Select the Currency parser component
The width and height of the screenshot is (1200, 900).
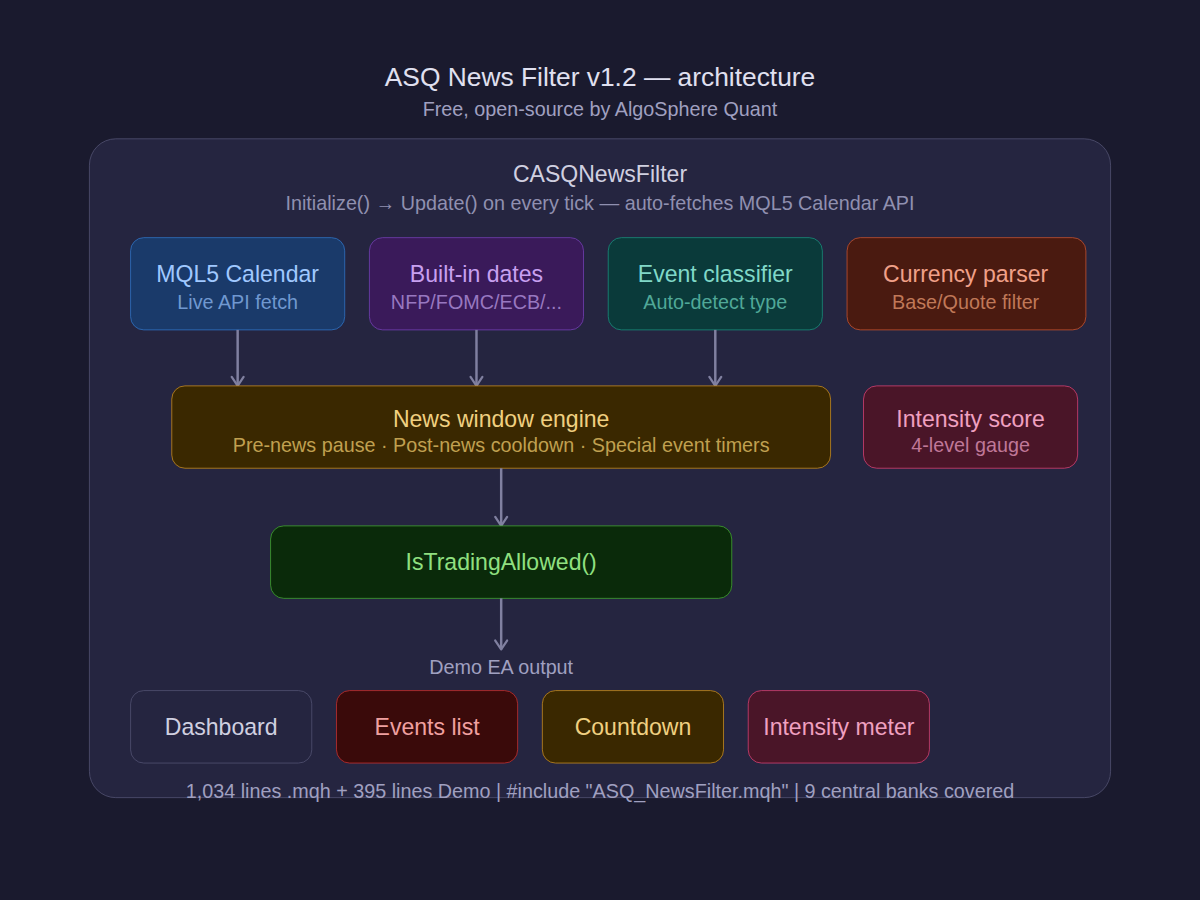pyautogui.click(x=966, y=283)
